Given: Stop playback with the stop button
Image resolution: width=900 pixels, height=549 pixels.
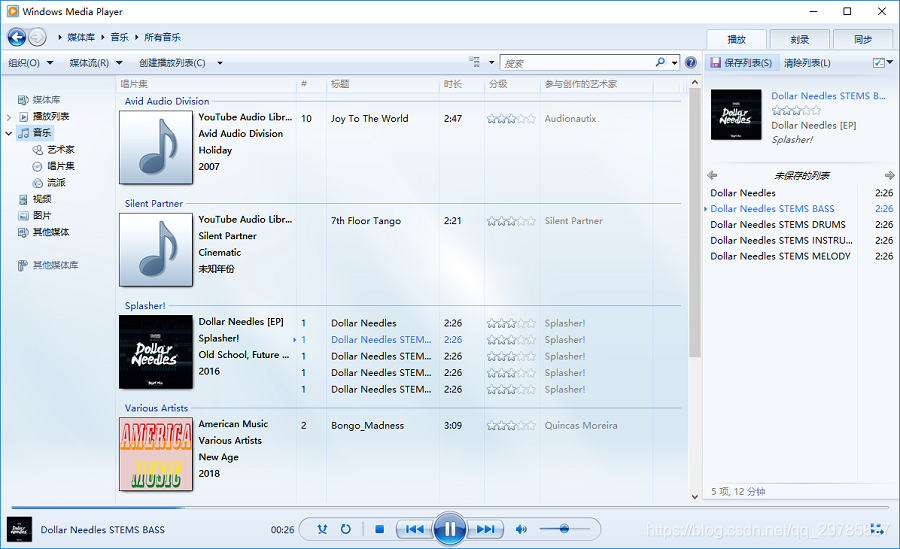Looking at the screenshot, I should click(x=379, y=529).
